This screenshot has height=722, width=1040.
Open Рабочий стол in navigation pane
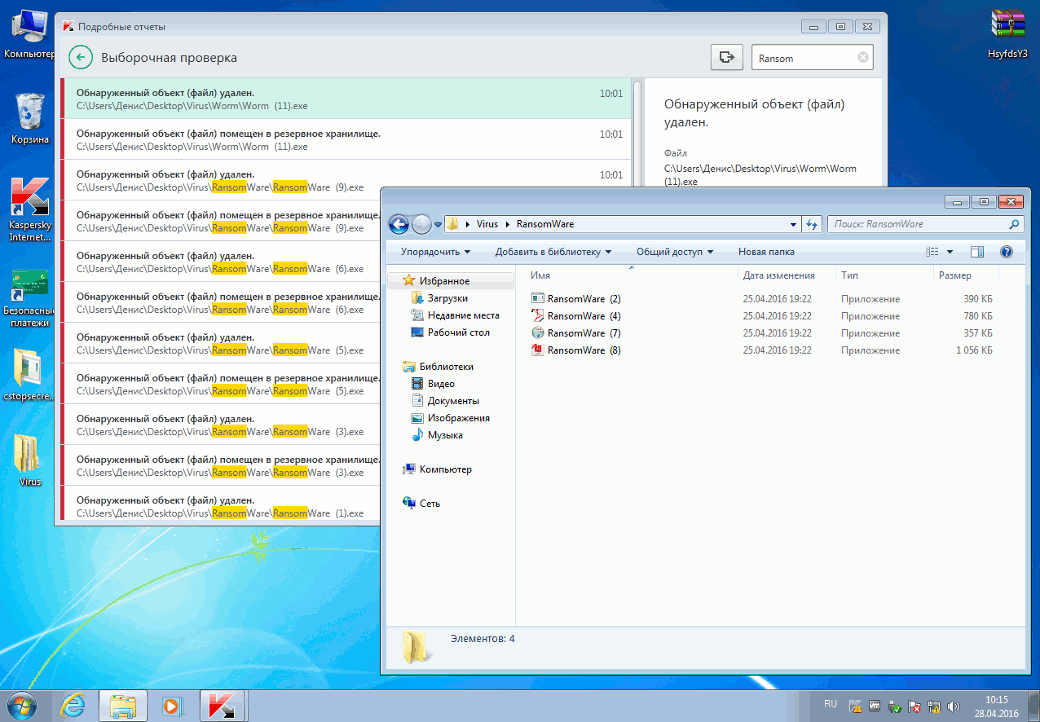tap(450, 333)
